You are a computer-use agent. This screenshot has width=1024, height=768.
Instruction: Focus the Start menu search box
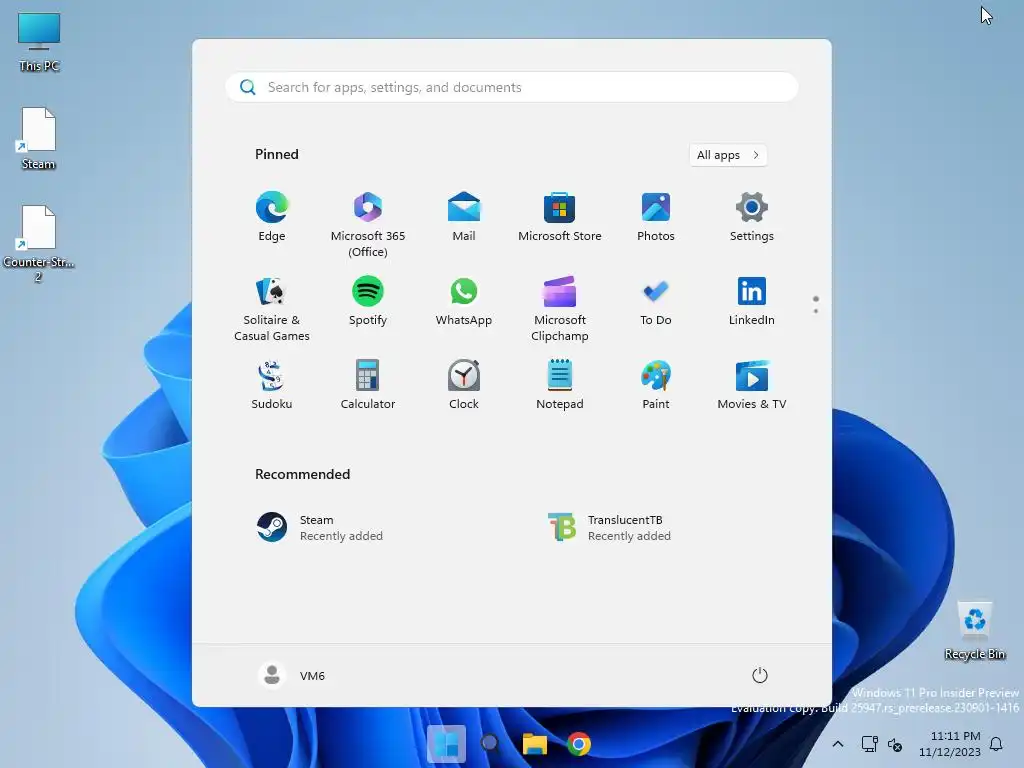[512, 87]
